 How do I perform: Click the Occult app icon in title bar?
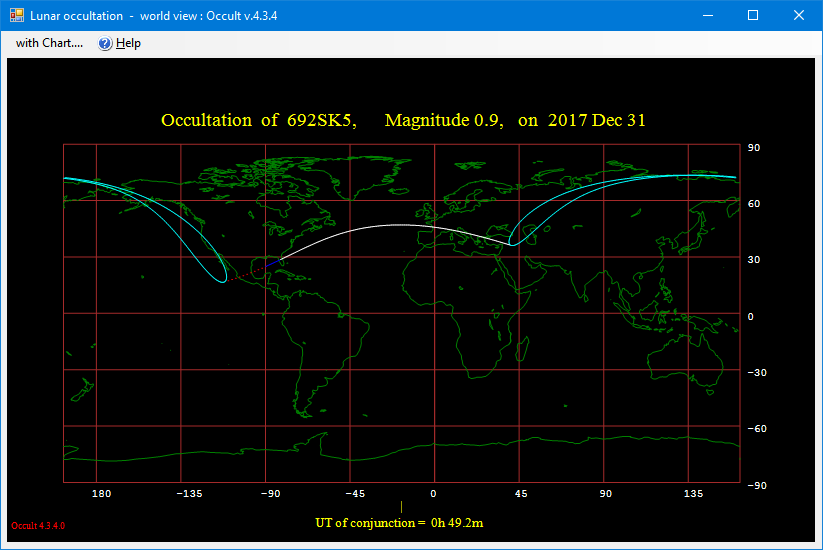[17, 15]
